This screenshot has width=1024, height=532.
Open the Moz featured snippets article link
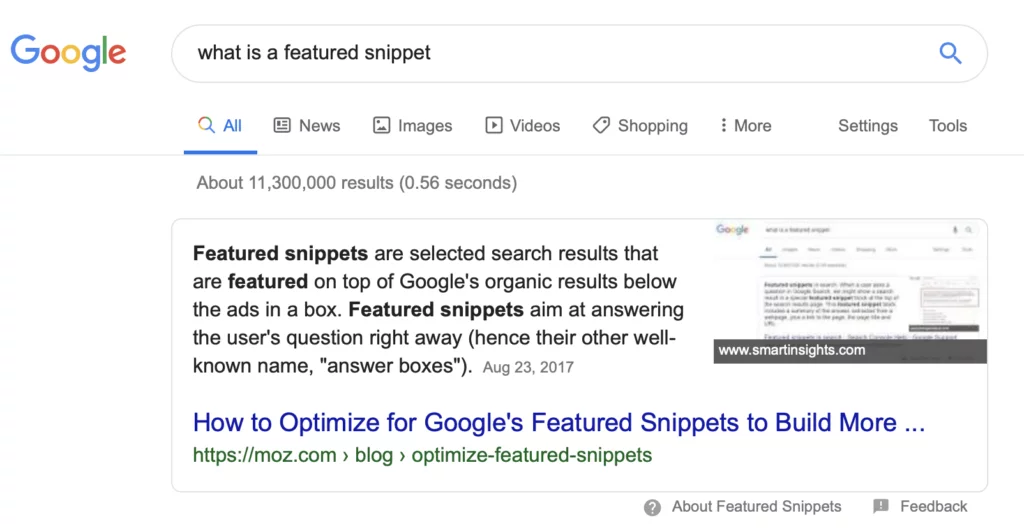[558, 423]
